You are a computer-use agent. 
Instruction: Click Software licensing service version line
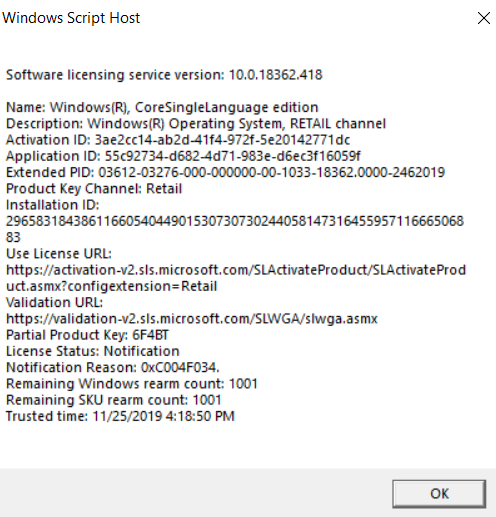pos(164,75)
